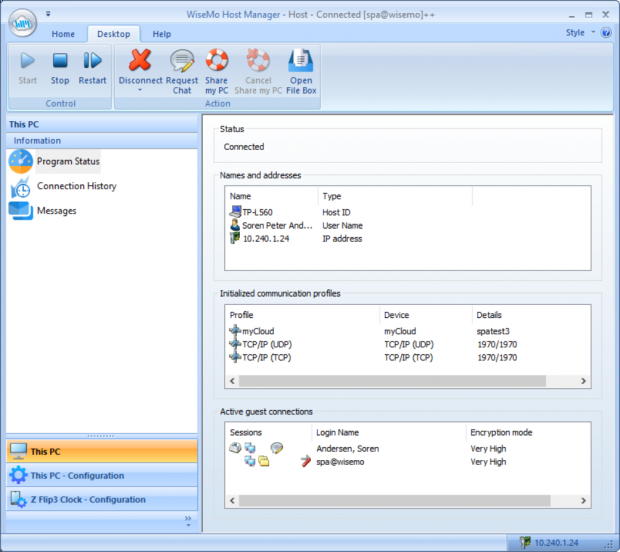Click the red arrow icon beside spa@wisemo
This screenshot has height=552, width=620.
pos(306,461)
